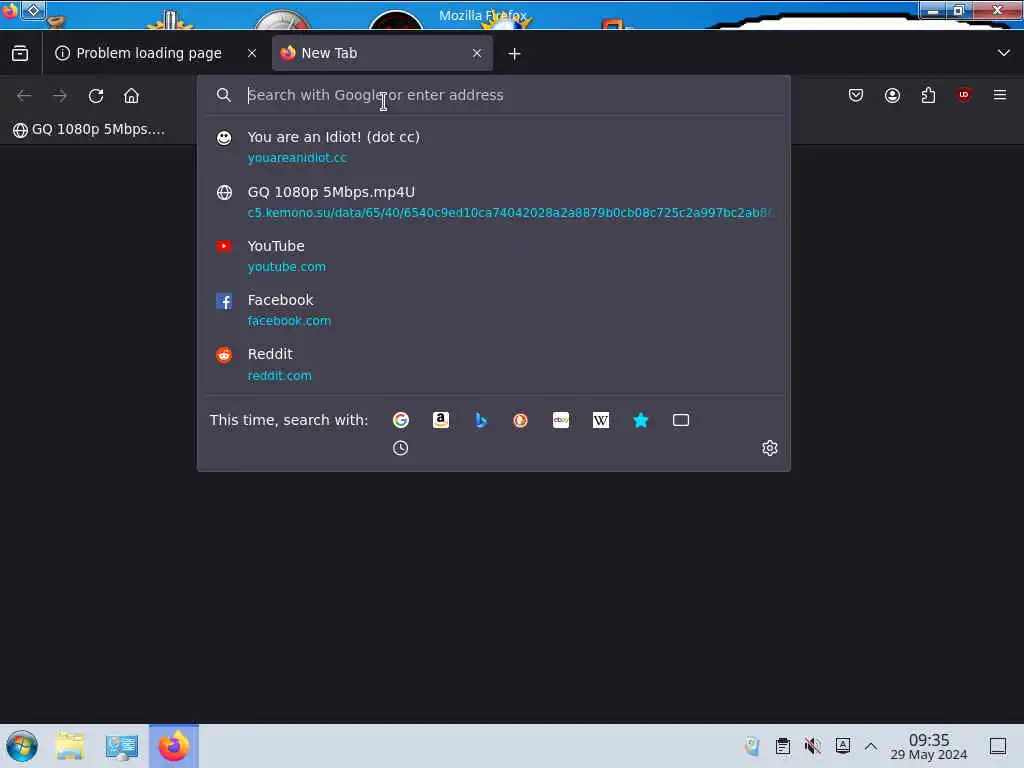Close the New Tab tab
1024x768 pixels.
coord(477,54)
